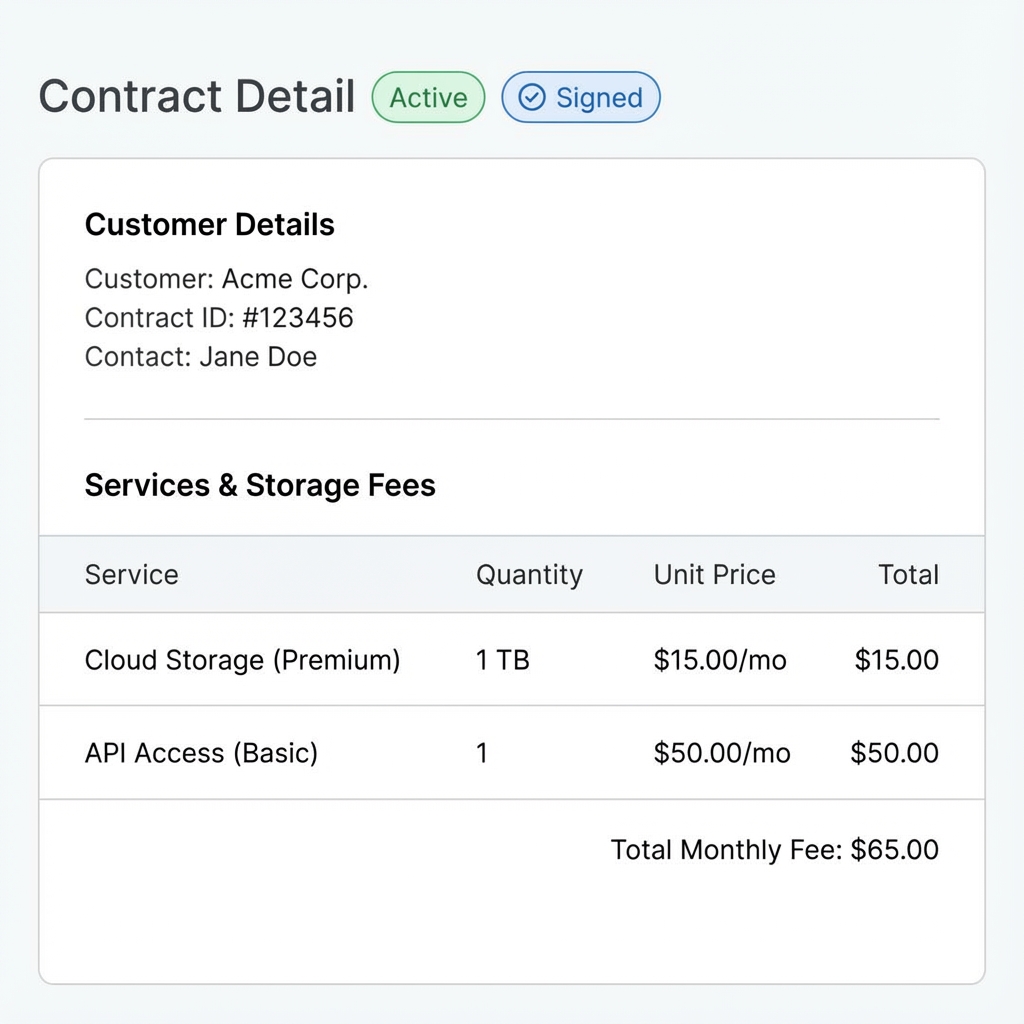Select the Customer Details heading

pyautogui.click(x=209, y=225)
